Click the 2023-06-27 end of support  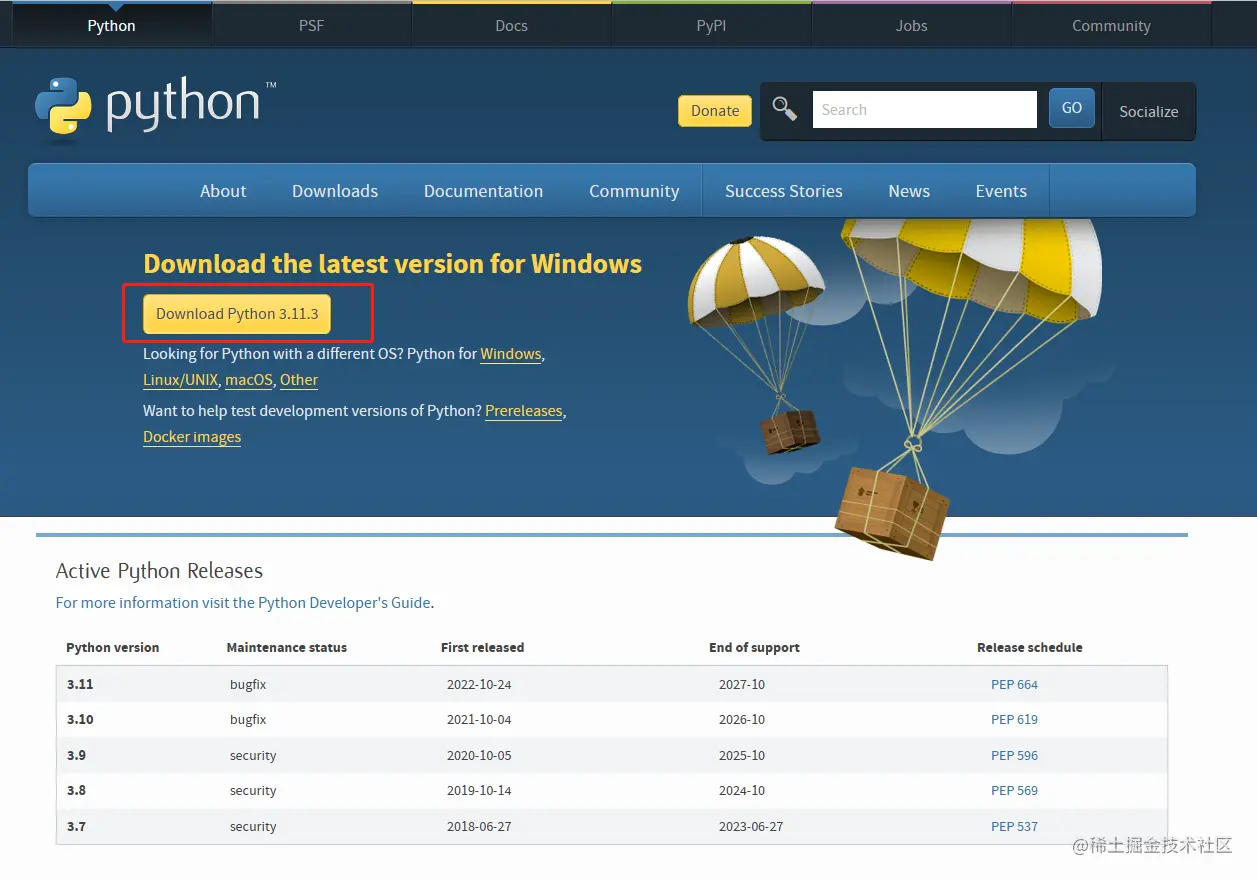(x=751, y=827)
